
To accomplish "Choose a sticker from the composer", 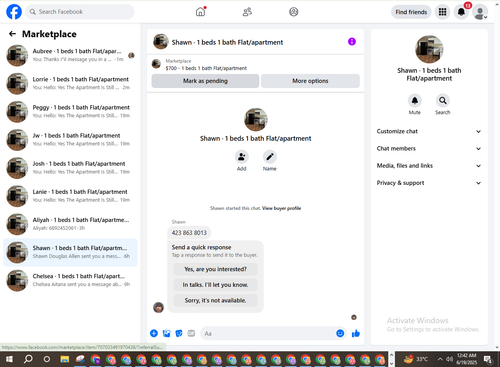I will (x=179, y=333).
